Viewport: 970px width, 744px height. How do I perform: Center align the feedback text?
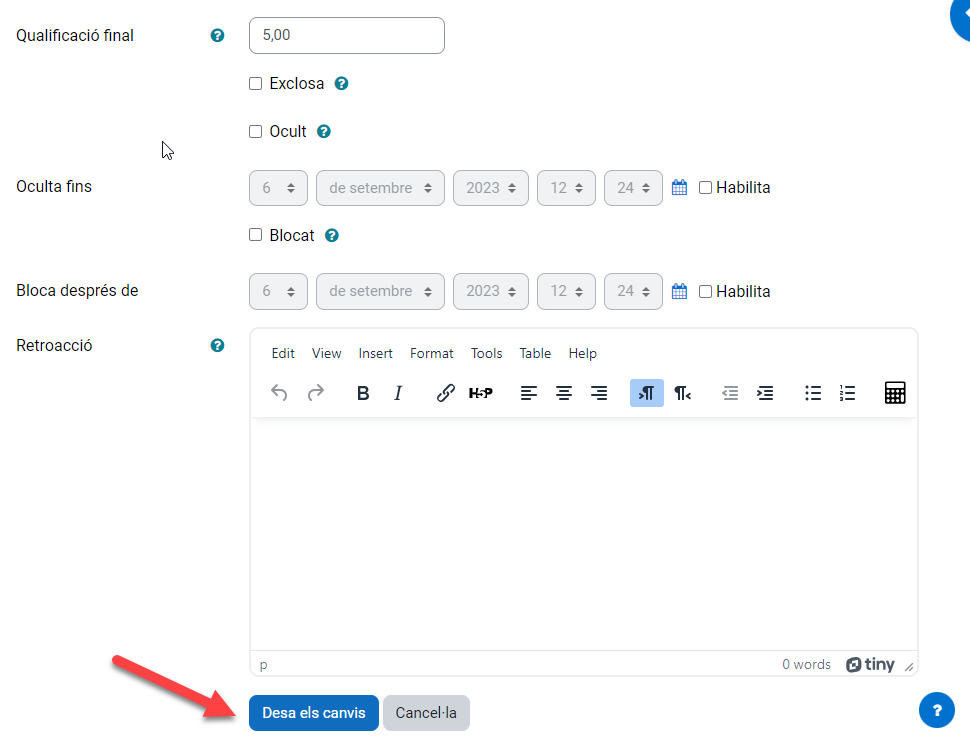click(x=564, y=393)
